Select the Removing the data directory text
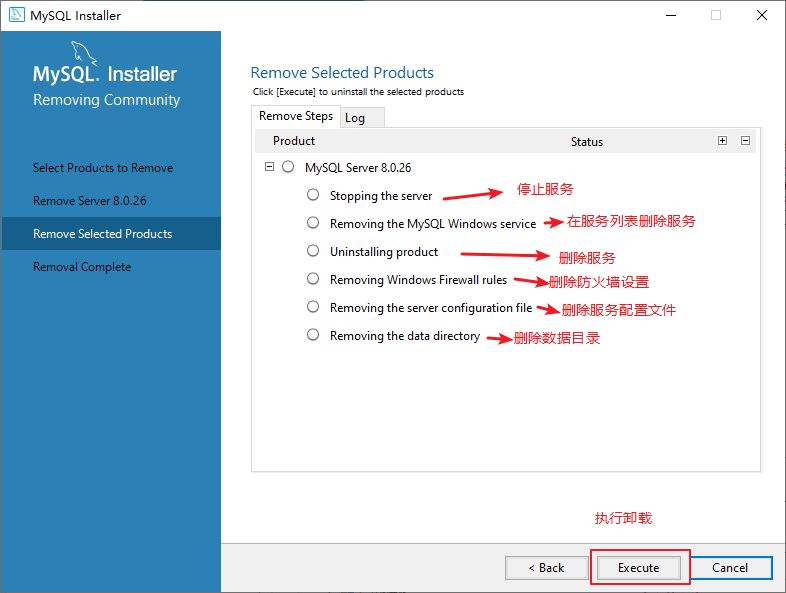This screenshot has height=593, width=786. (x=405, y=336)
